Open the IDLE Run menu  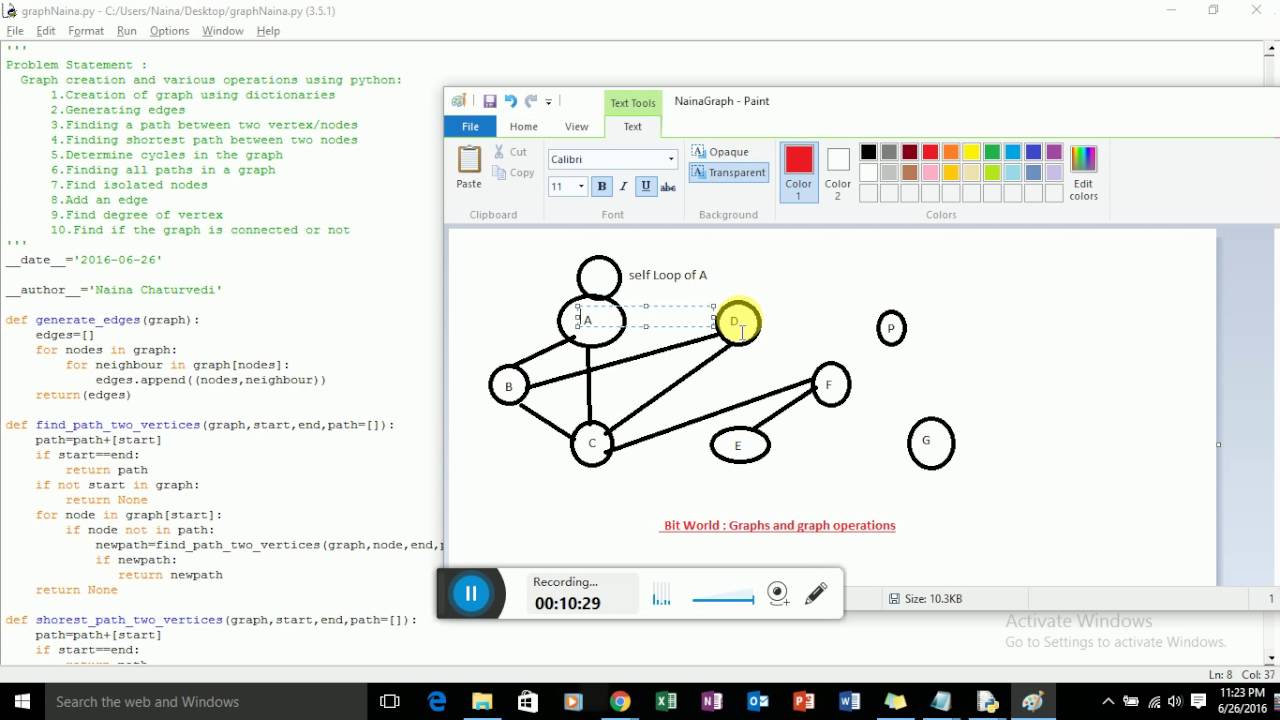click(126, 31)
